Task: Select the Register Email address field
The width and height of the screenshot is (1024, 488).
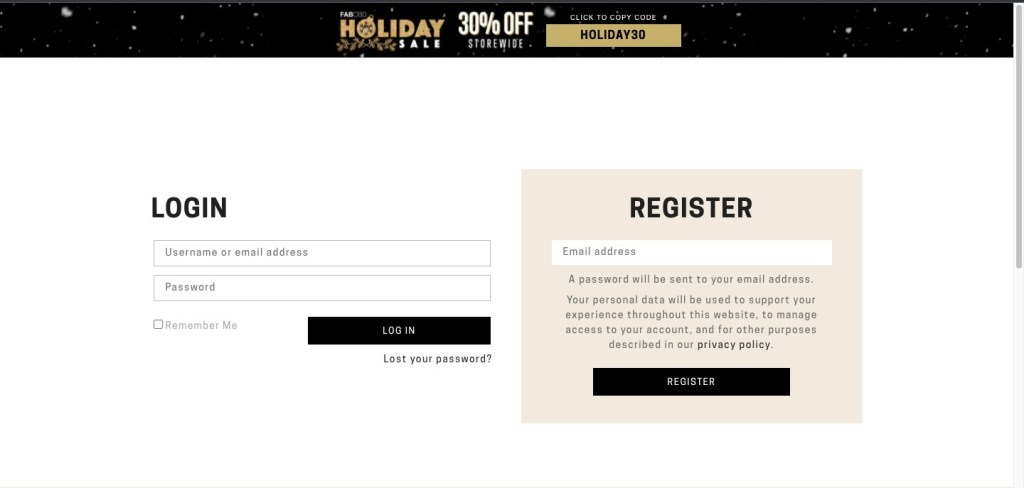Action: coord(691,252)
